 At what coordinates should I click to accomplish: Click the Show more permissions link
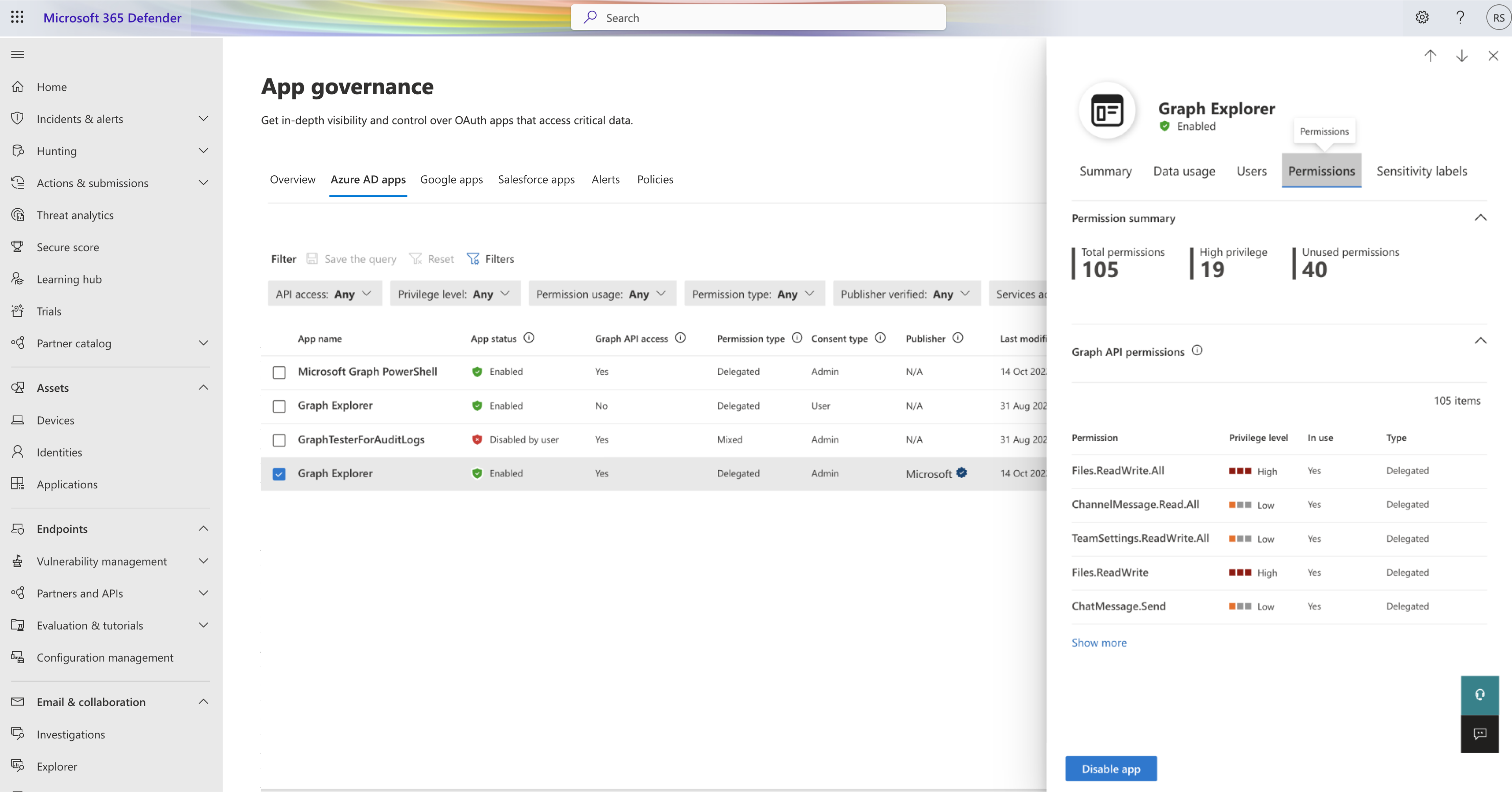click(1099, 642)
